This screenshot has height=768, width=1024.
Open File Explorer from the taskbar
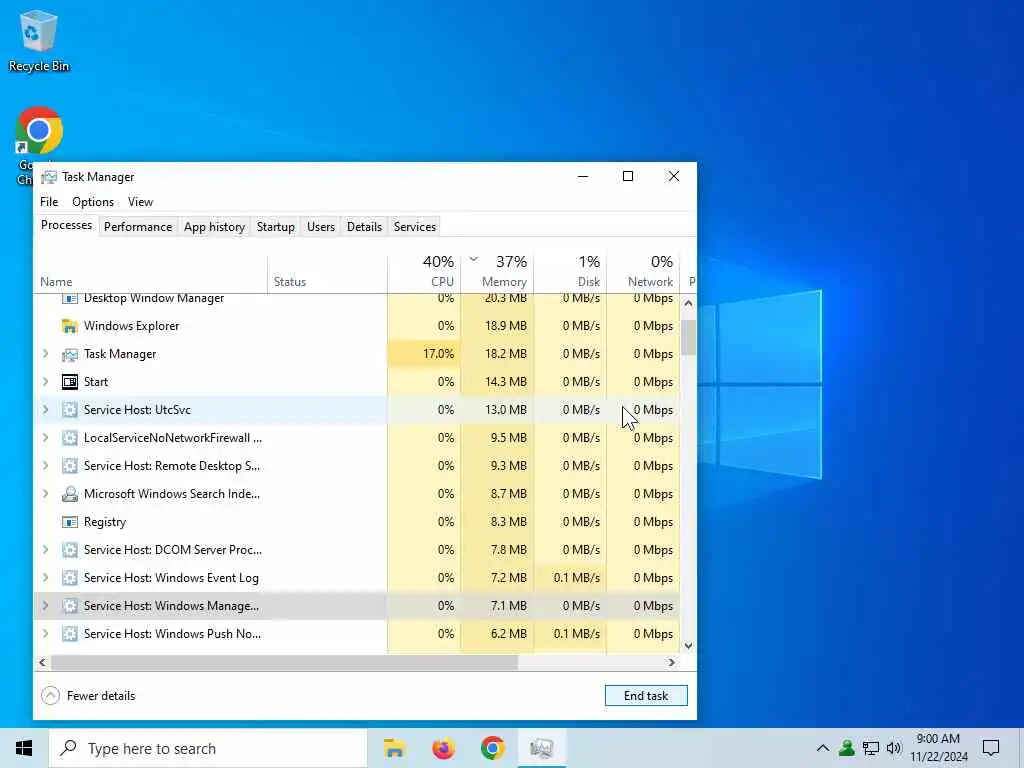tap(394, 748)
